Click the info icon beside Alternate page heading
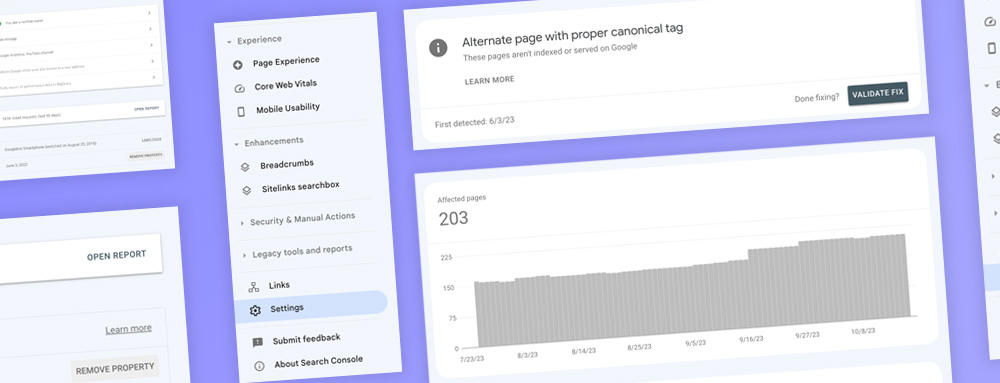Image resolution: width=1000 pixels, height=383 pixels. (x=438, y=48)
